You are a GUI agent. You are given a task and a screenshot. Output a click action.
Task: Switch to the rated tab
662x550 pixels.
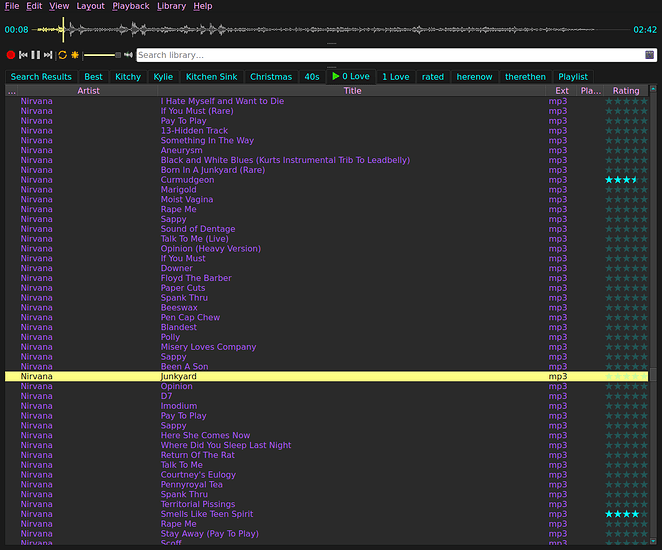pos(433,77)
